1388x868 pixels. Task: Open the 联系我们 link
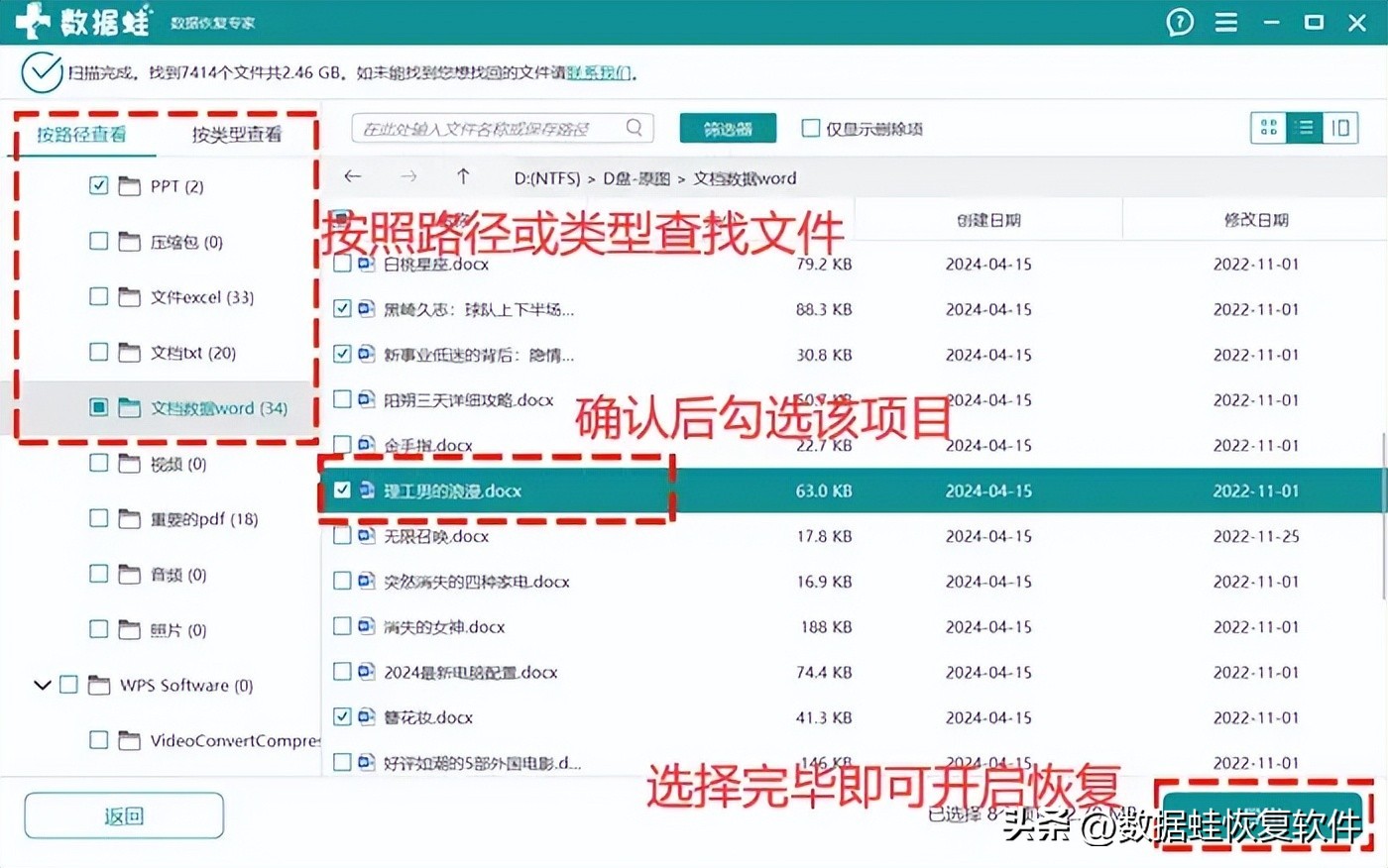tap(599, 72)
